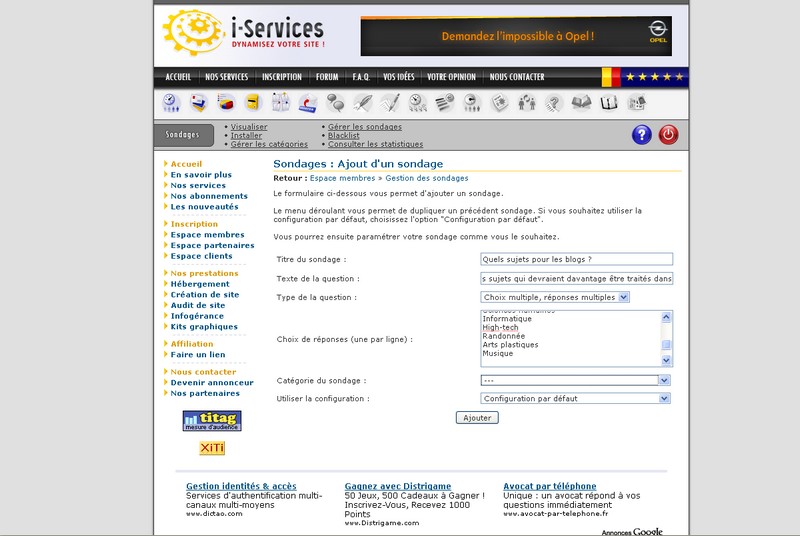Viewport: 800px width, 536px height.
Task: Click the grey pie-clock with people icon
Action: pyautogui.click(x=472, y=103)
